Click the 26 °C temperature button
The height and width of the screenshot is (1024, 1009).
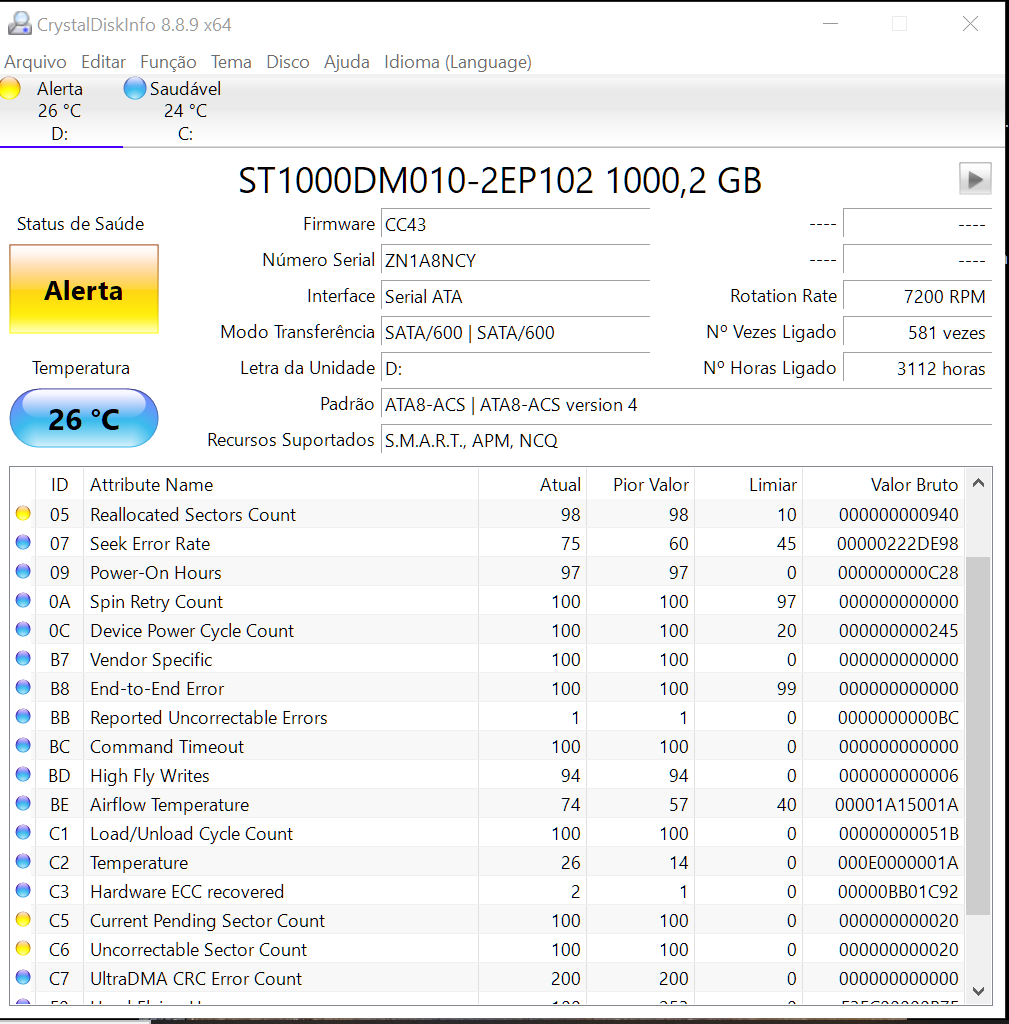click(x=84, y=418)
